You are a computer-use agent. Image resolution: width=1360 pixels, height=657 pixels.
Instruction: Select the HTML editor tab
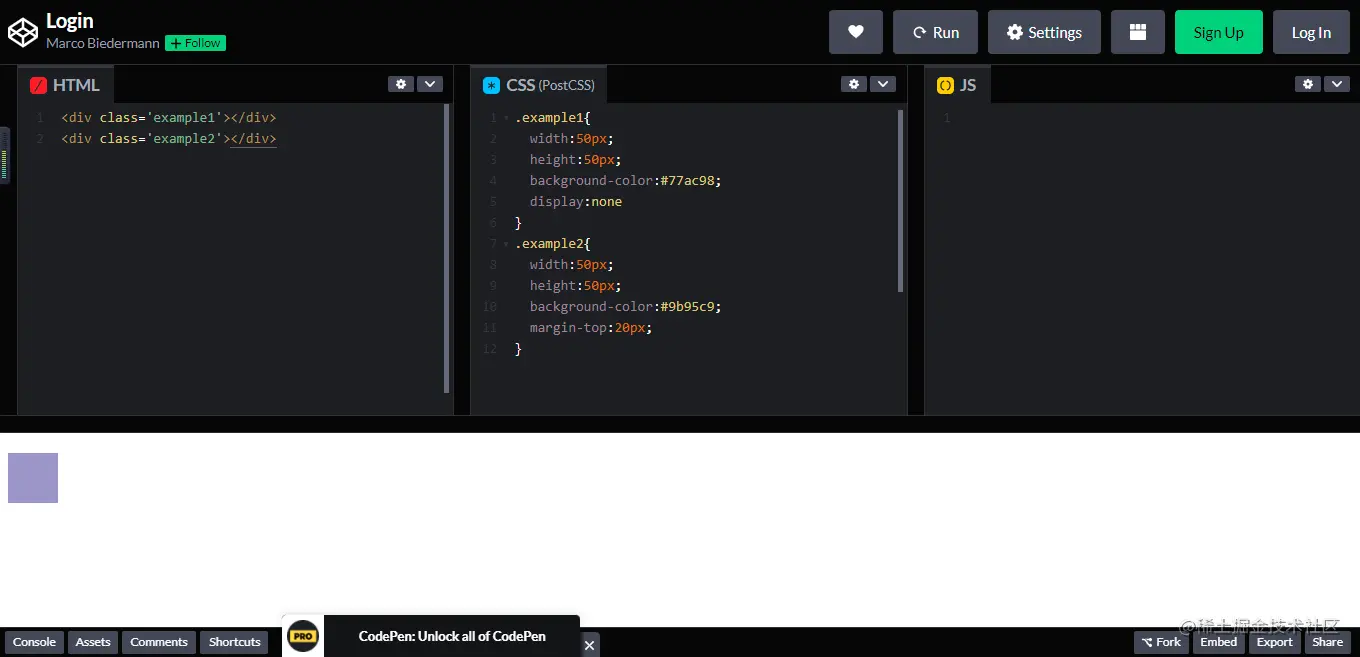tap(66, 85)
